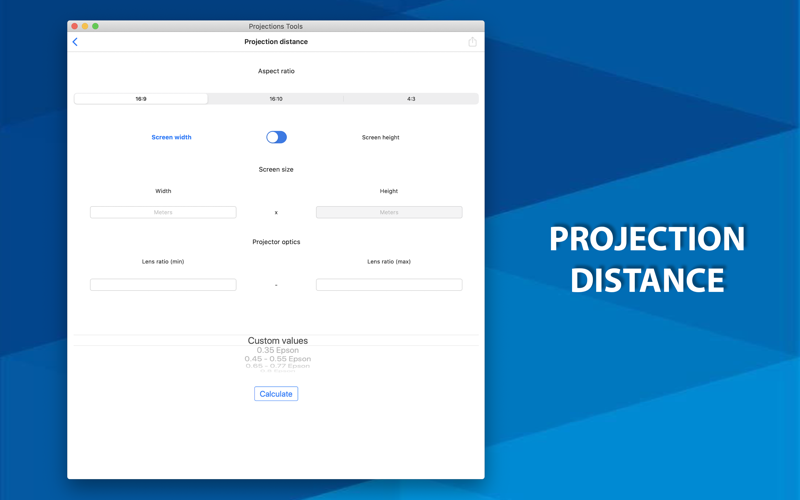Maximize the window with green button
Screen dimensions: 800x500
click(x=95, y=26)
